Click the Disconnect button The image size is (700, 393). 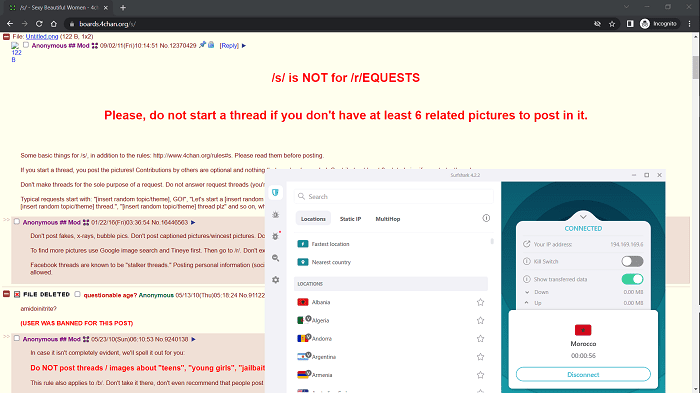[583, 374]
